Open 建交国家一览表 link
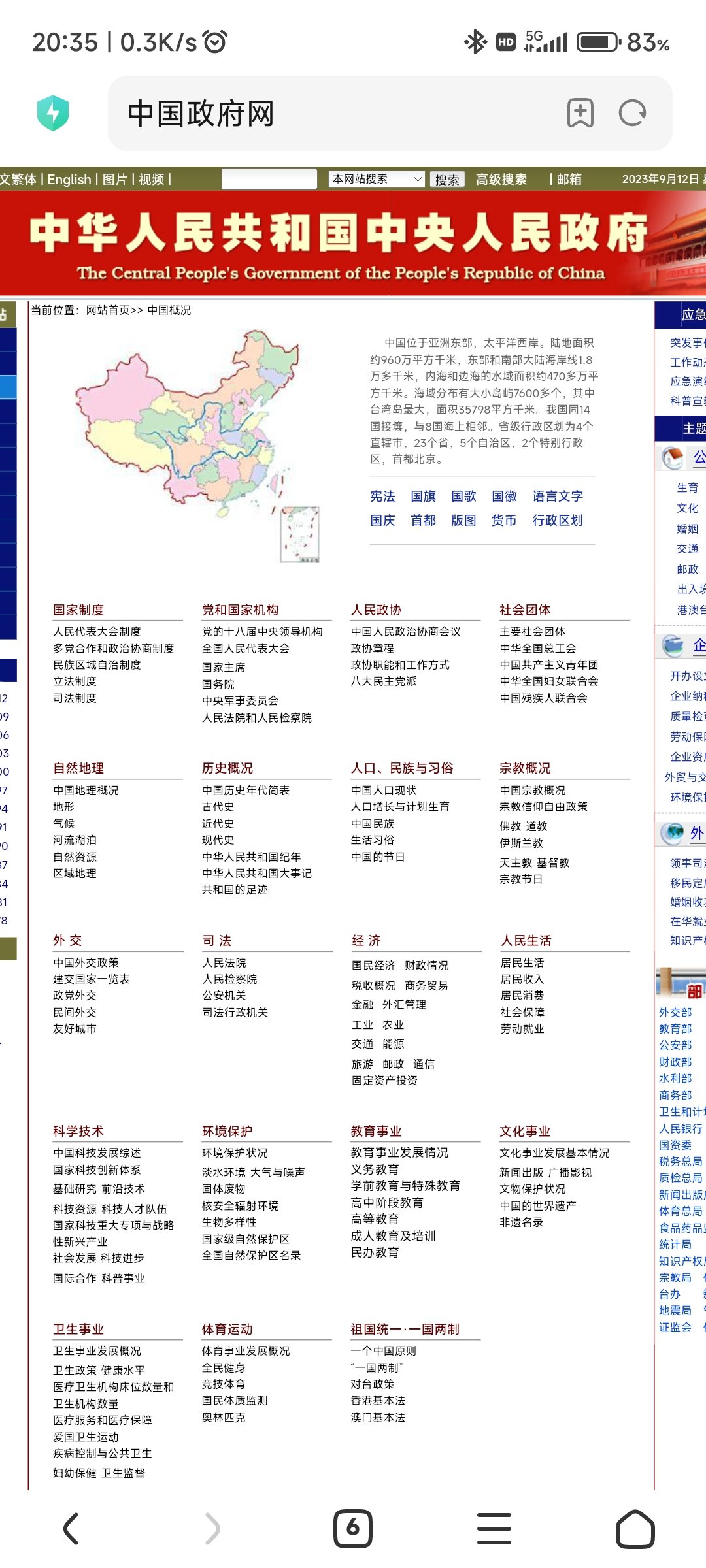Viewport: 706px width, 1568px height. (x=92, y=979)
